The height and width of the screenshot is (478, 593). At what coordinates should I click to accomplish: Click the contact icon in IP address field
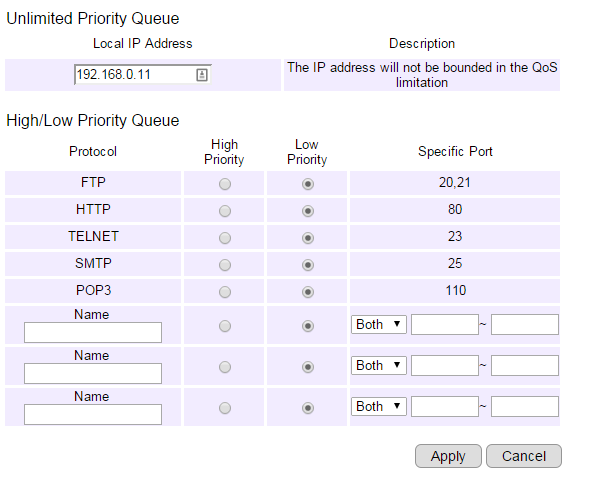coord(202,74)
